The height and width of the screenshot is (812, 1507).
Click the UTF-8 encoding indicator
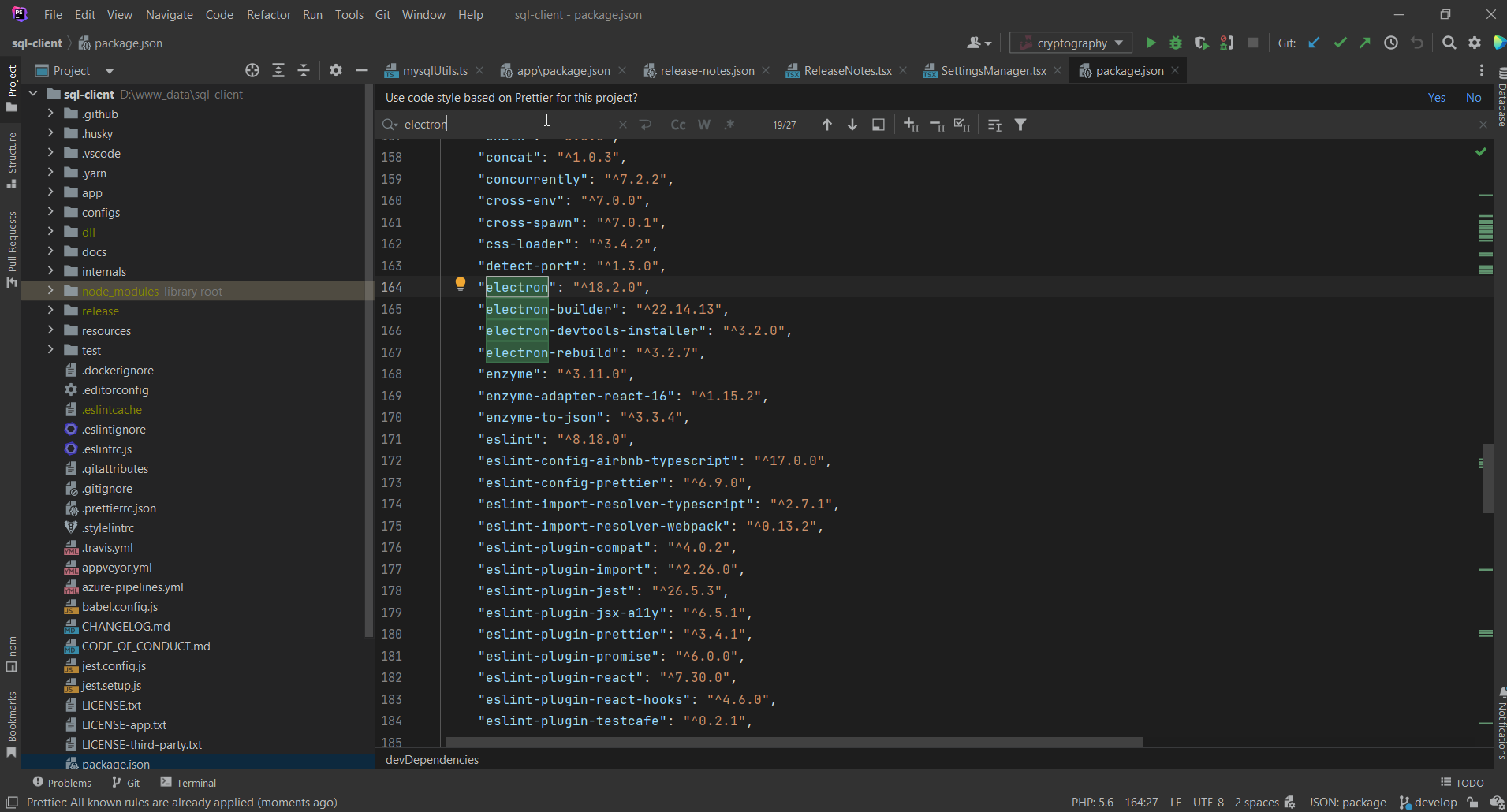coord(1208,803)
